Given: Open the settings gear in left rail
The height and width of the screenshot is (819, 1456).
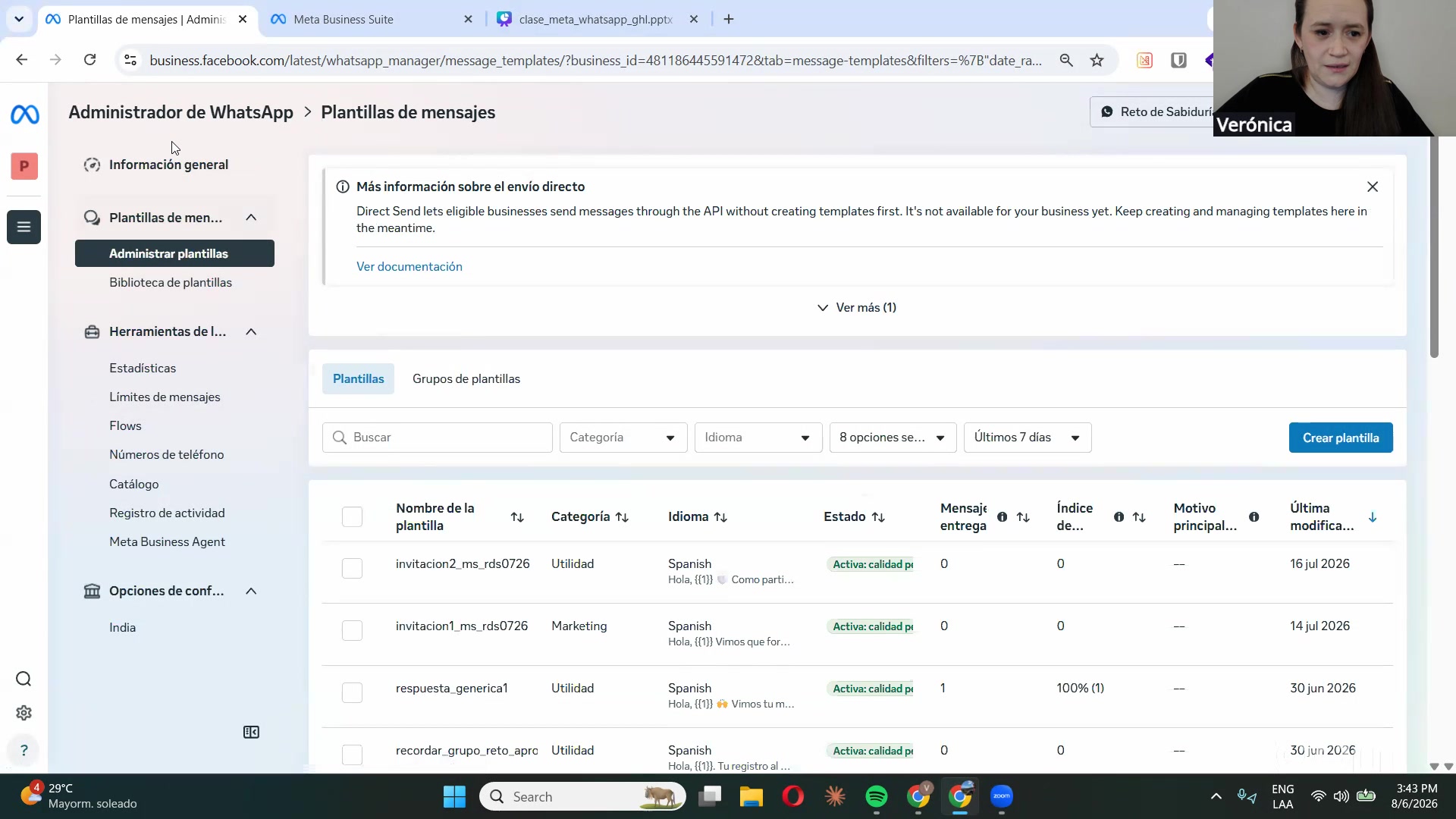Looking at the screenshot, I should point(24,713).
